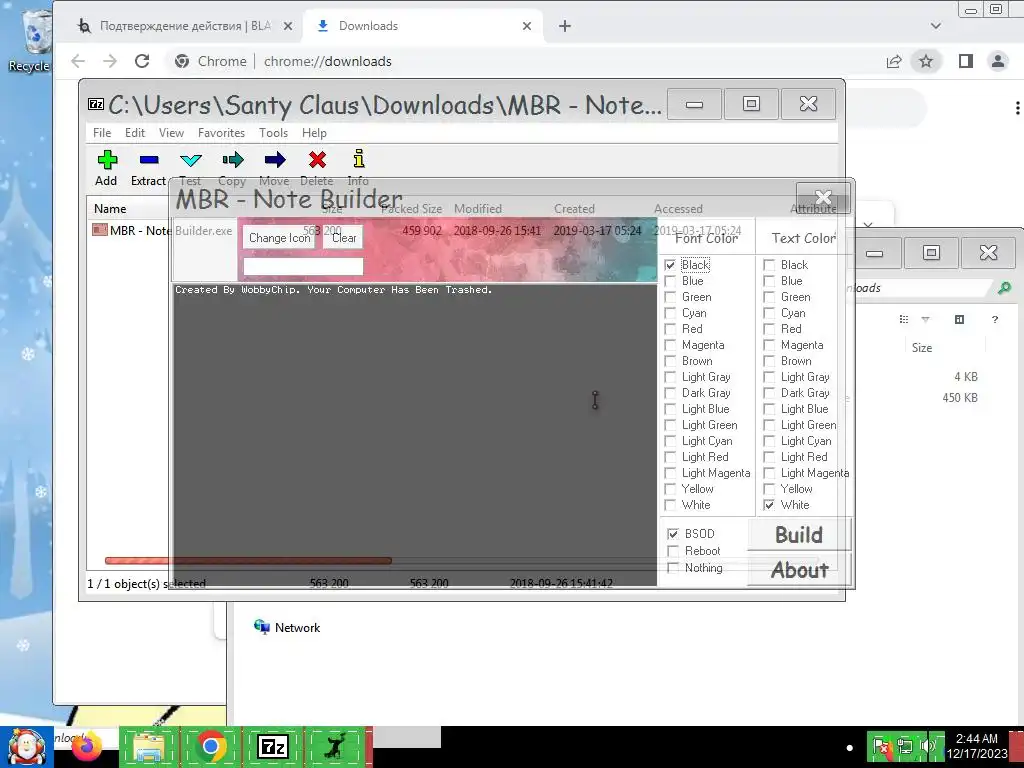Image resolution: width=1024 pixels, height=768 pixels.
Task: Switch to the Downloads Chrome tab
Action: click(x=423, y=26)
